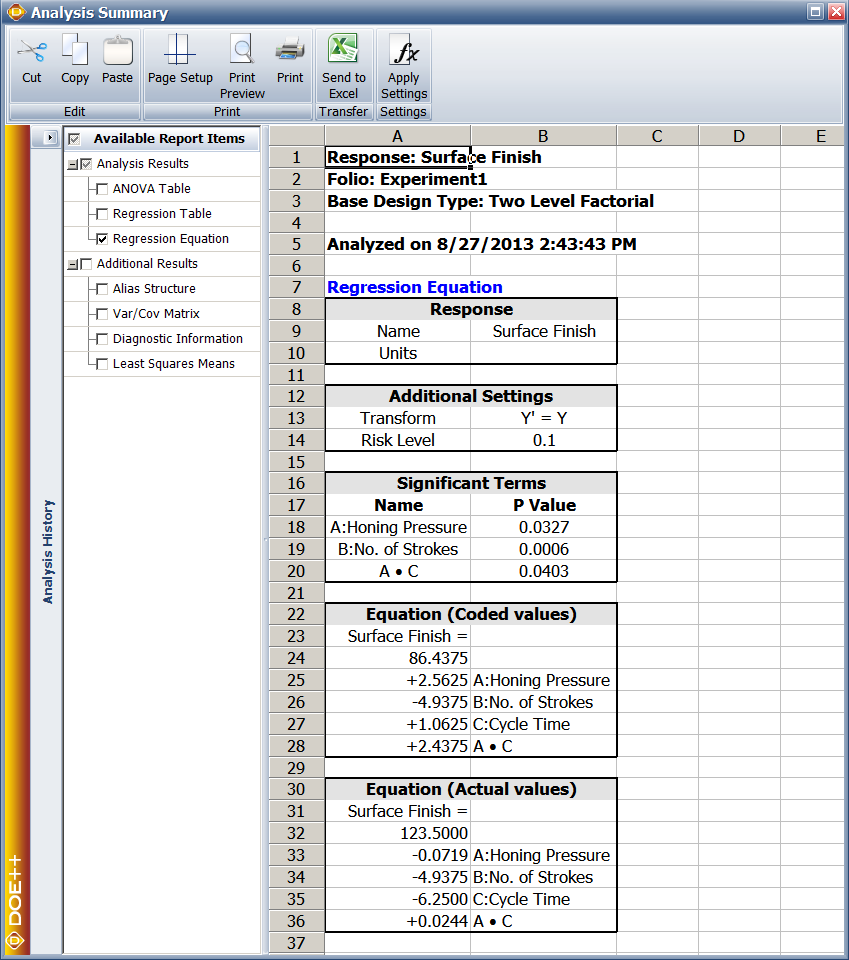Image resolution: width=849 pixels, height=960 pixels.
Task: Click 'B:No. of Strokes' in Significant Terms
Action: [x=398, y=549]
